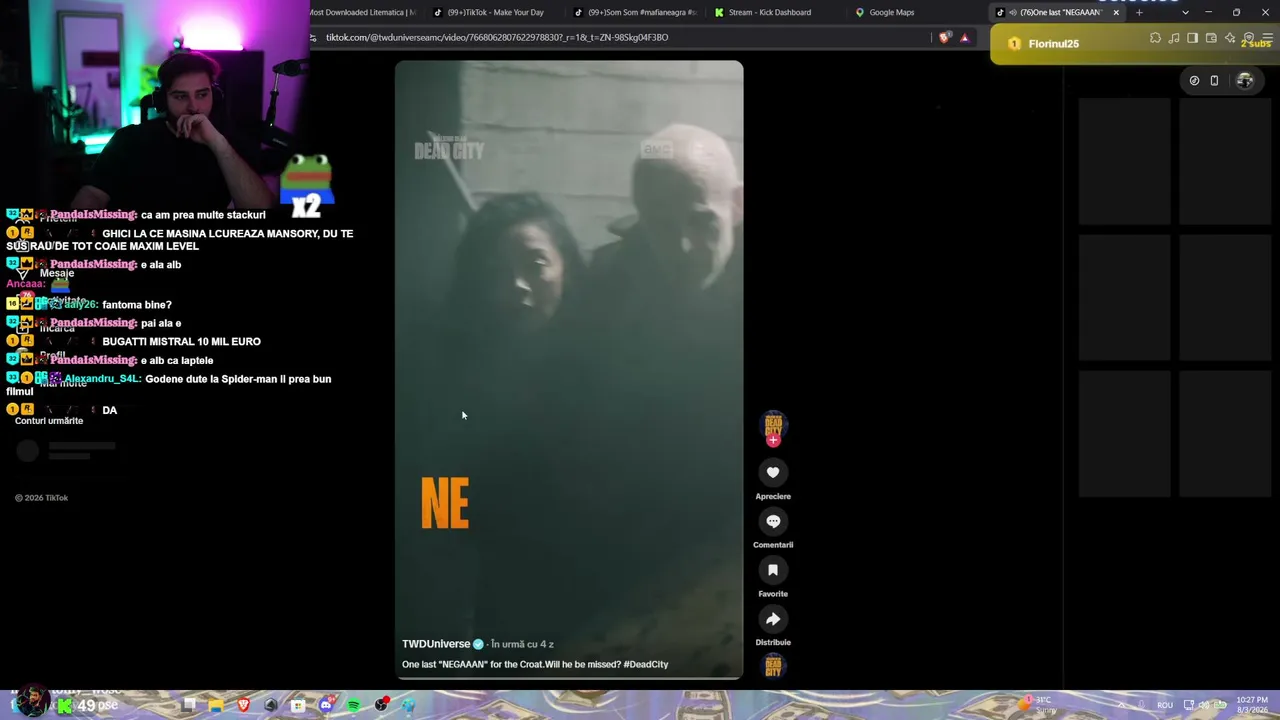
Task: Click the Brave Shields lion icon
Action: pos(945,38)
